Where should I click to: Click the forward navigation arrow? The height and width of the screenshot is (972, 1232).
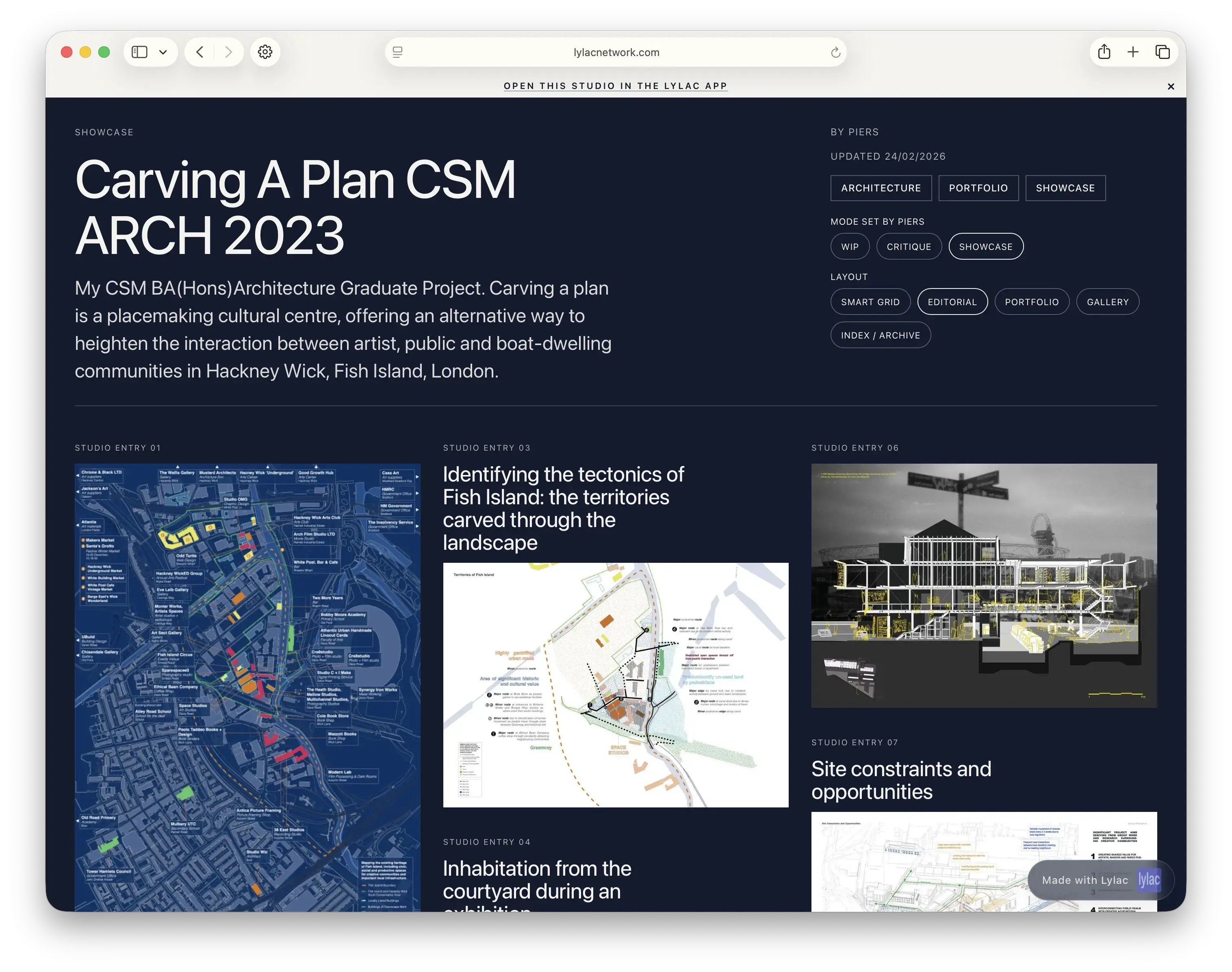coord(229,52)
